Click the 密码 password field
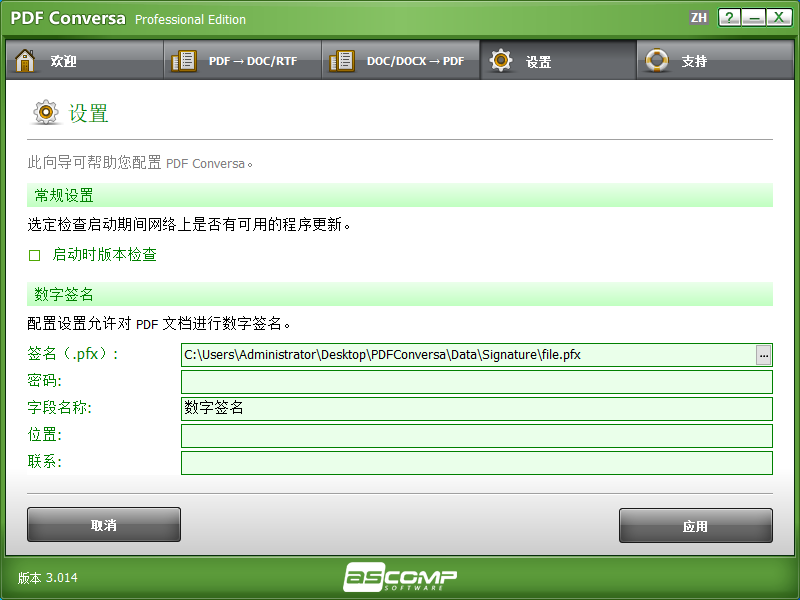The width and height of the screenshot is (800, 600). [477, 382]
